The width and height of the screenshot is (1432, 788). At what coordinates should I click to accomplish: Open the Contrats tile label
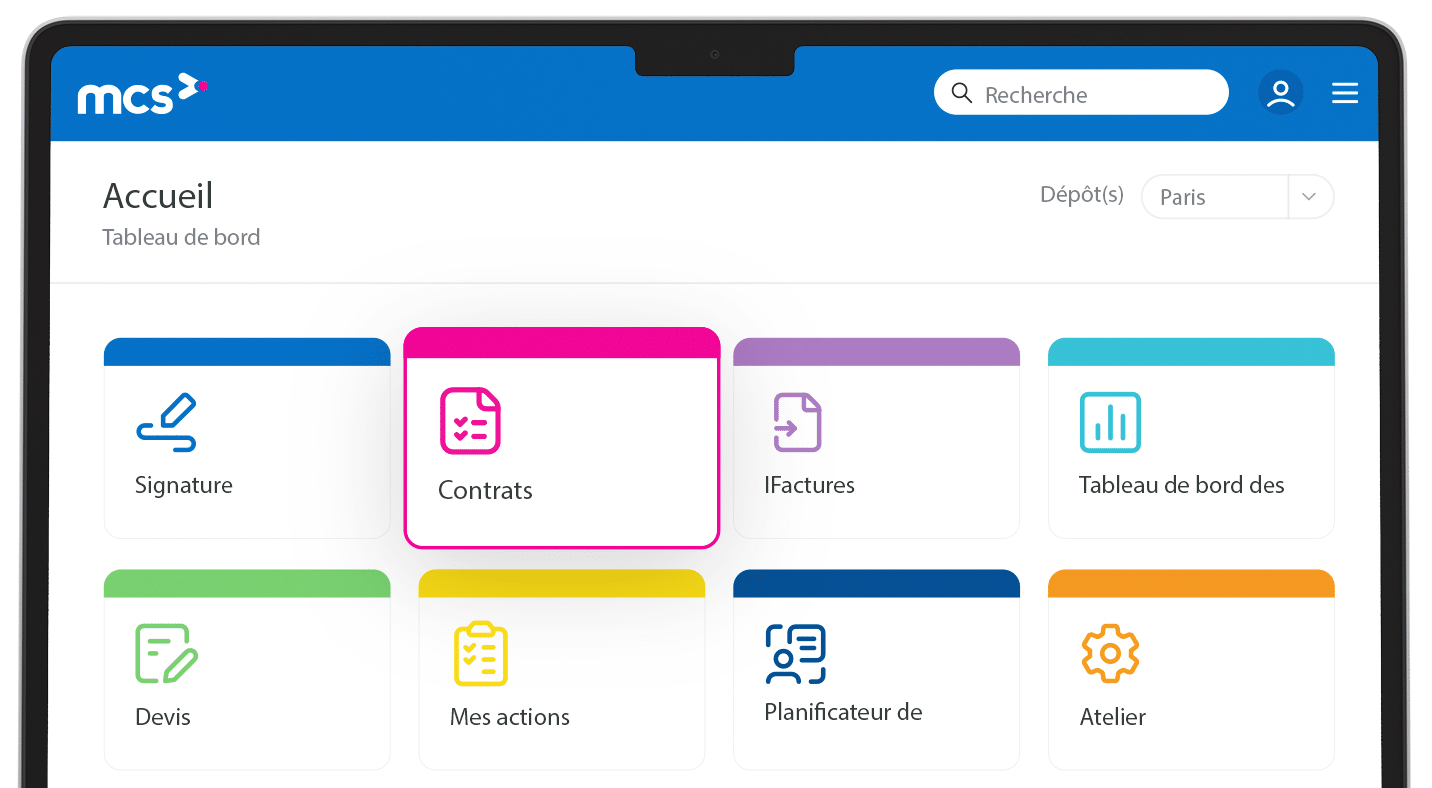485,491
